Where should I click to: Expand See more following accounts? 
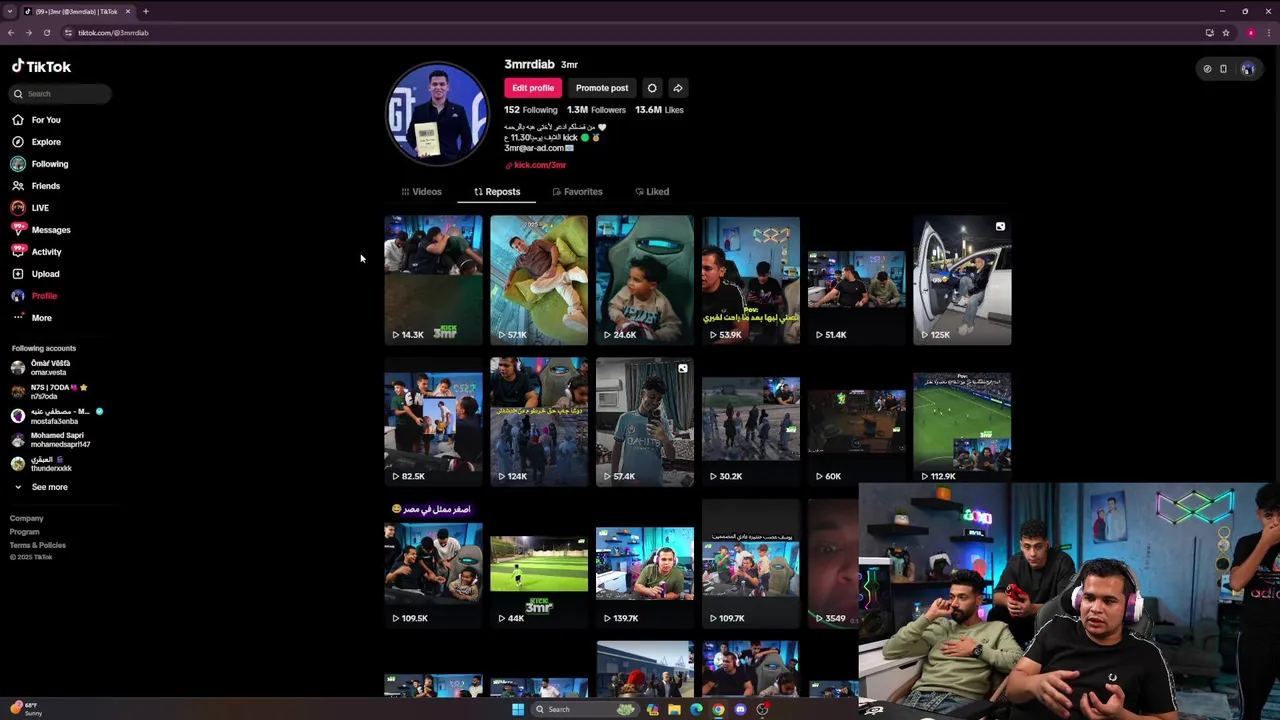40,487
